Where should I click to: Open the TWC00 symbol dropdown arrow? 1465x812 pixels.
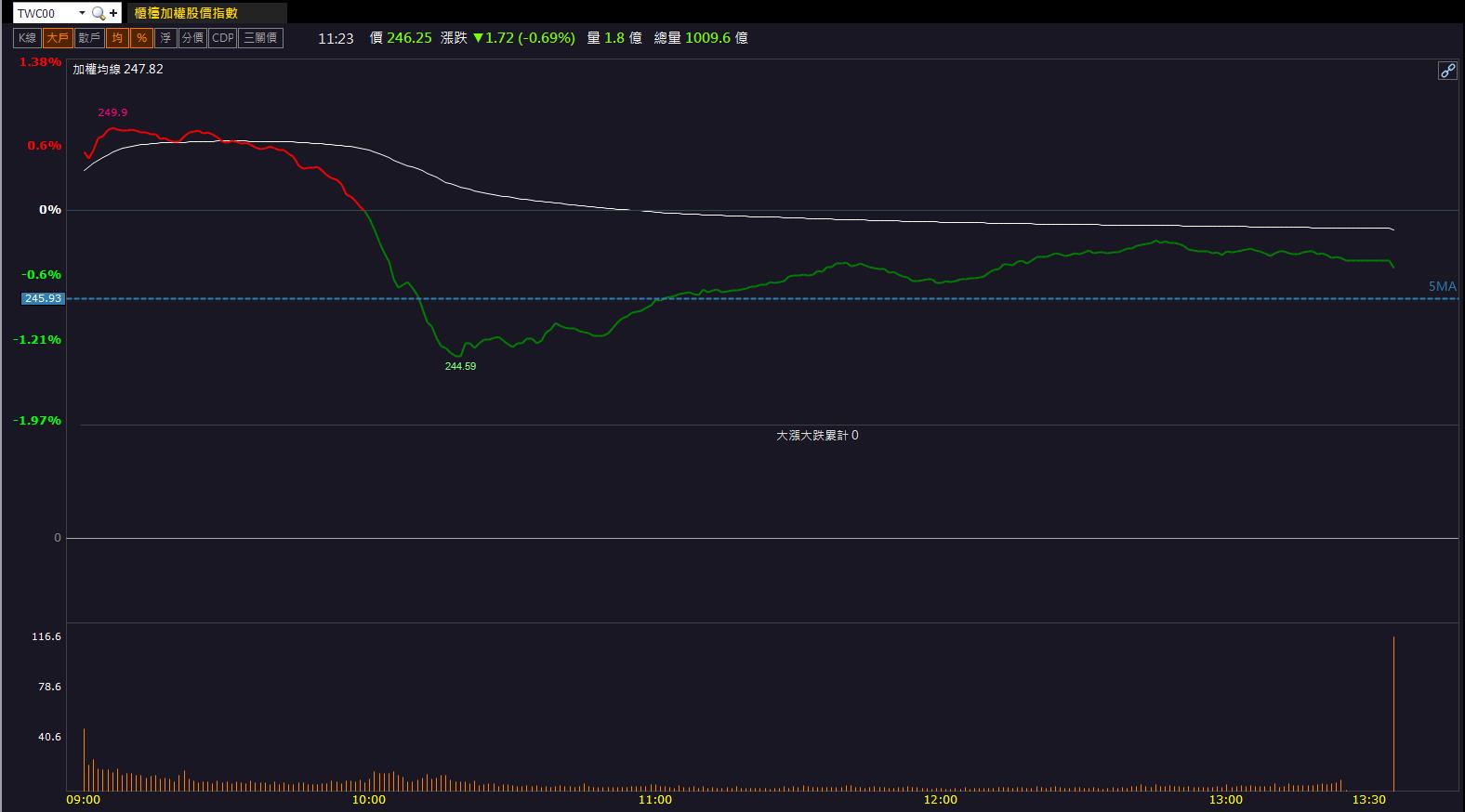coord(82,13)
